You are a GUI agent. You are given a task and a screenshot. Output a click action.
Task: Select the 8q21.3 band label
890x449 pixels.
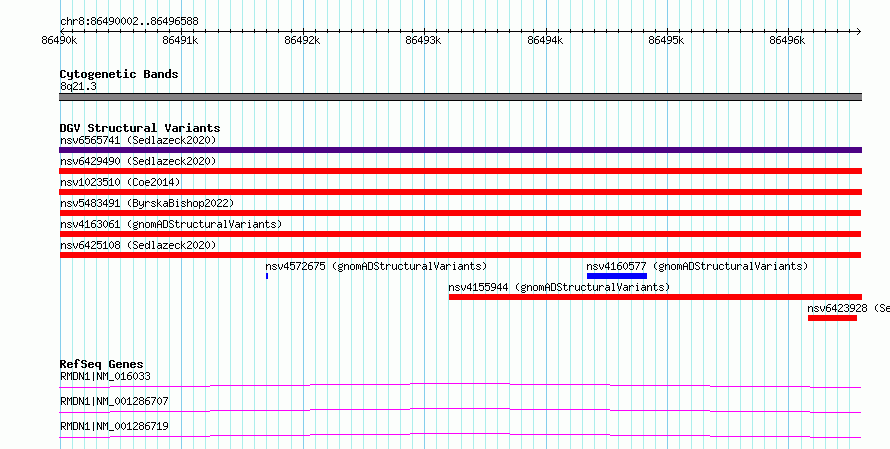pos(78,86)
